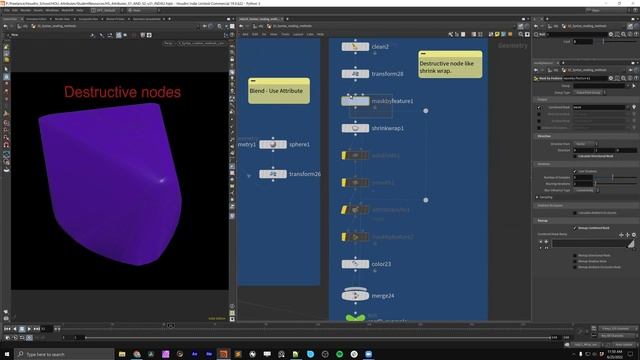
Task: Open the Render menu
Action: (x=25, y=10)
